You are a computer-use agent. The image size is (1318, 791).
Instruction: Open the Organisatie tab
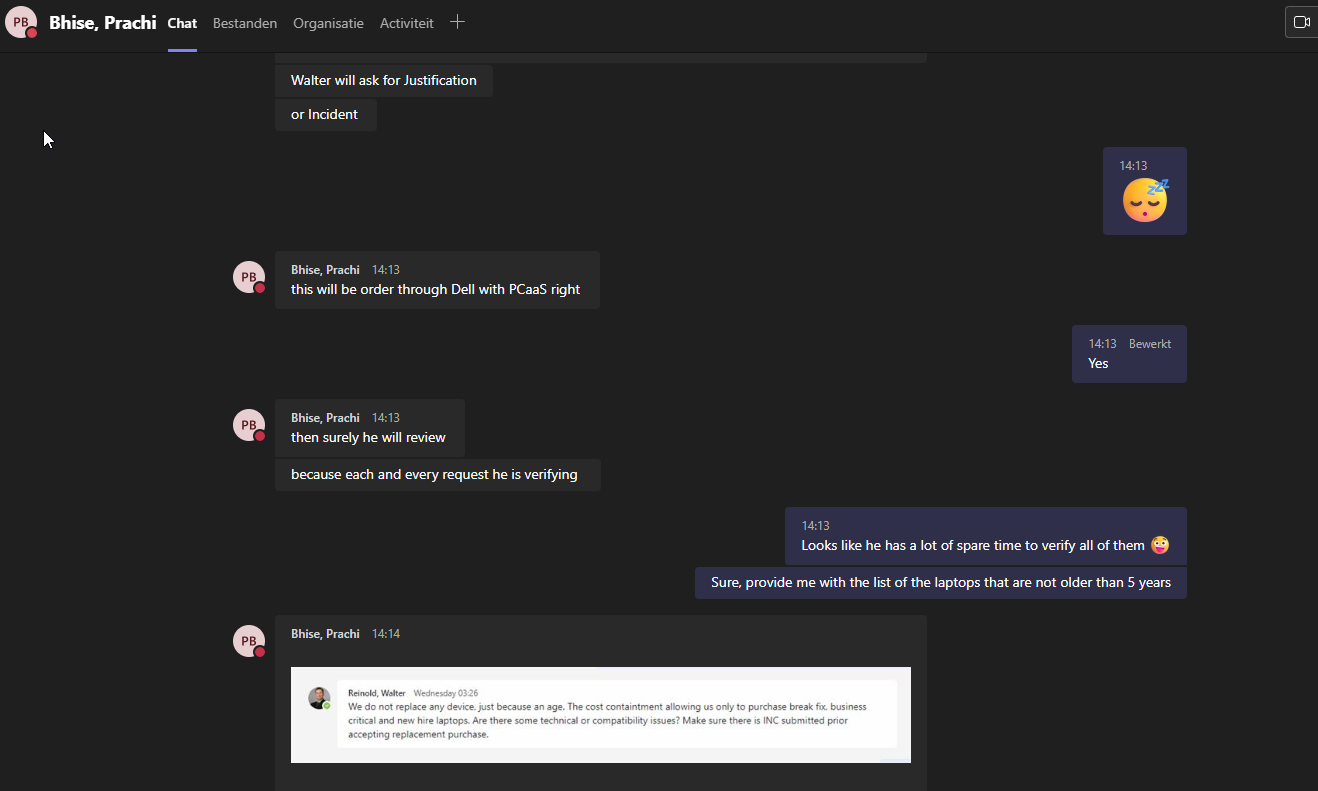tap(328, 23)
